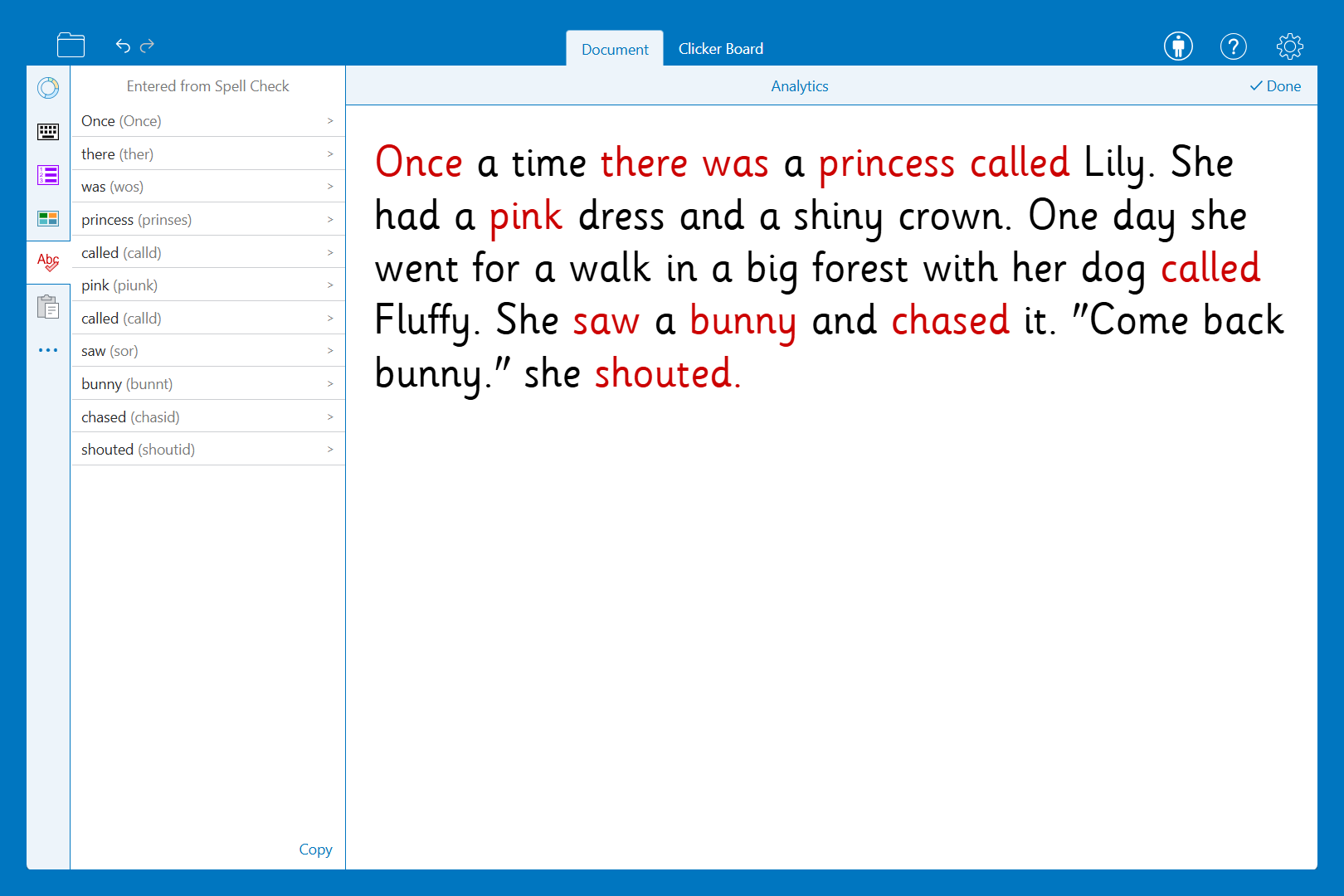1344x896 pixels.
Task: Select the 'chased (chasid)' list entry
Action: (x=208, y=417)
